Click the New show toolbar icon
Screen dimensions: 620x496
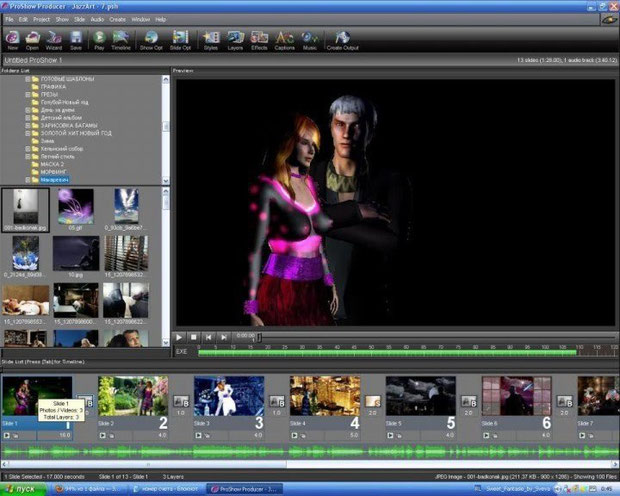13,40
